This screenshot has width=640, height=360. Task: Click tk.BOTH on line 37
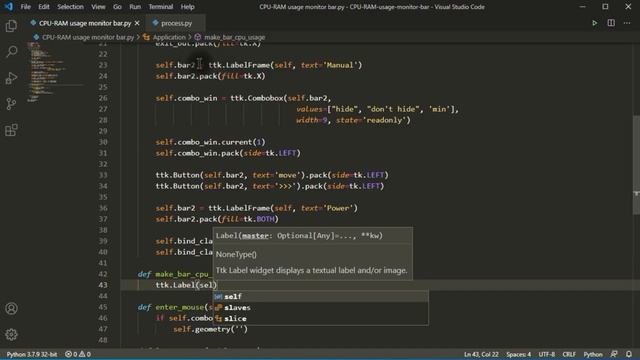[258, 219]
